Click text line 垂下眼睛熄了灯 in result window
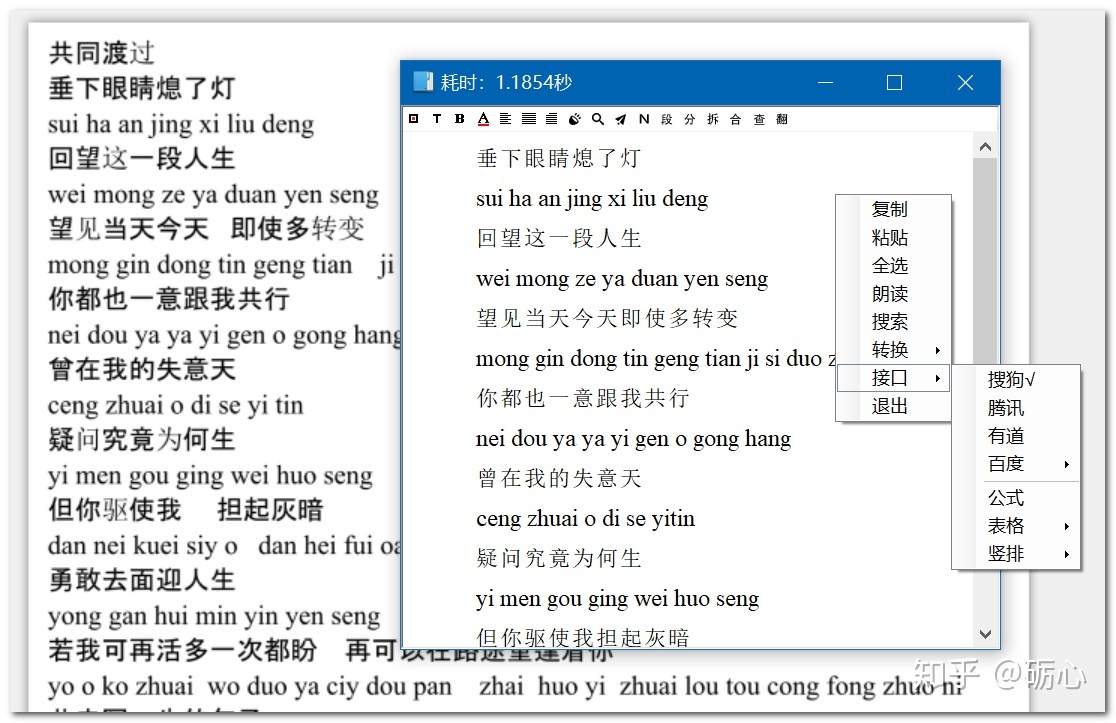Image resolution: width=1116 pixels, height=723 pixels. pos(559,158)
